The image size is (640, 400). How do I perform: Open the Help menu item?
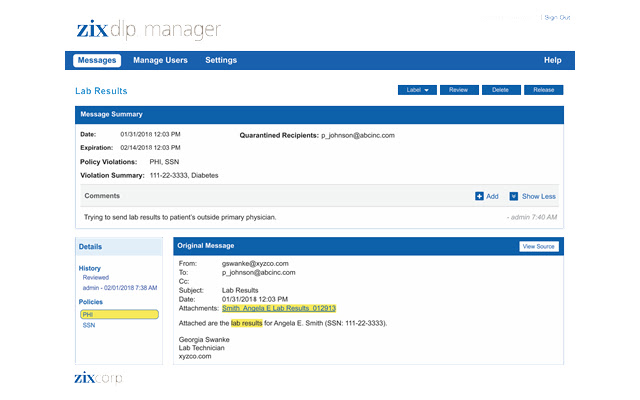(x=552, y=60)
